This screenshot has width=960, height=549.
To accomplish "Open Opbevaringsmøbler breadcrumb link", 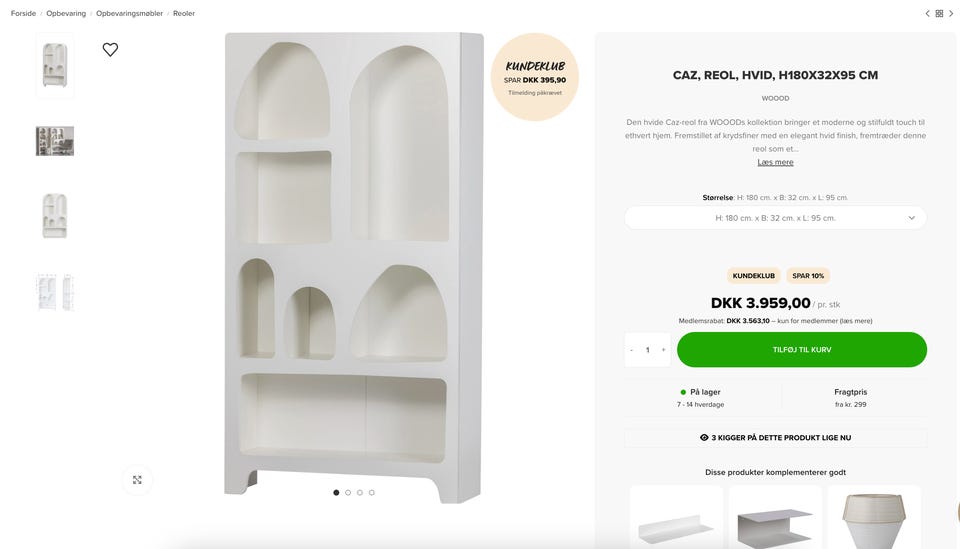I will pos(129,13).
